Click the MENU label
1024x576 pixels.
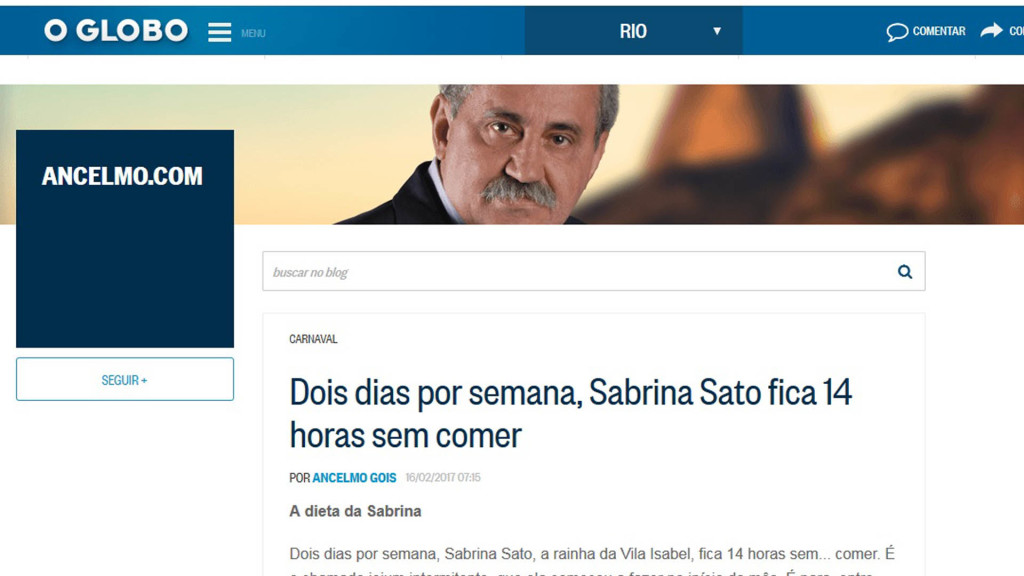click(253, 33)
